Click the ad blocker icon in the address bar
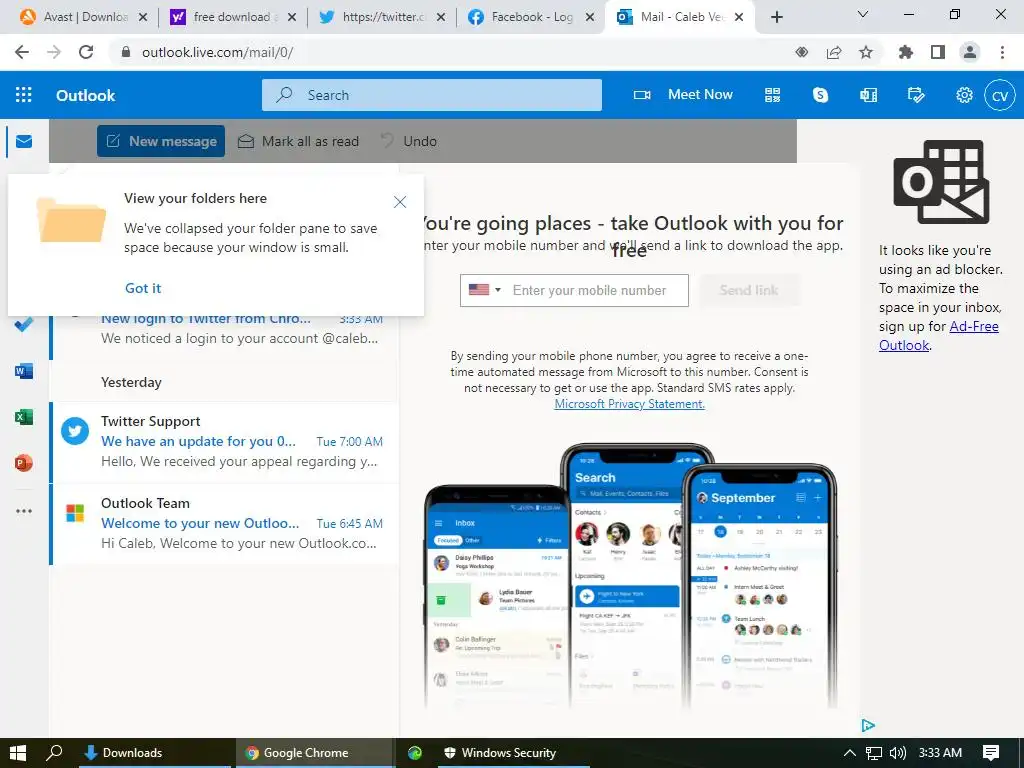Screen dimensions: 1024x768 pyautogui.click(x=802, y=52)
